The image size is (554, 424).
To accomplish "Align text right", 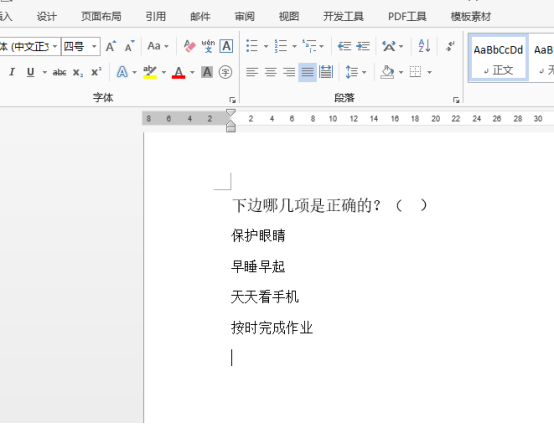I will click(x=289, y=72).
